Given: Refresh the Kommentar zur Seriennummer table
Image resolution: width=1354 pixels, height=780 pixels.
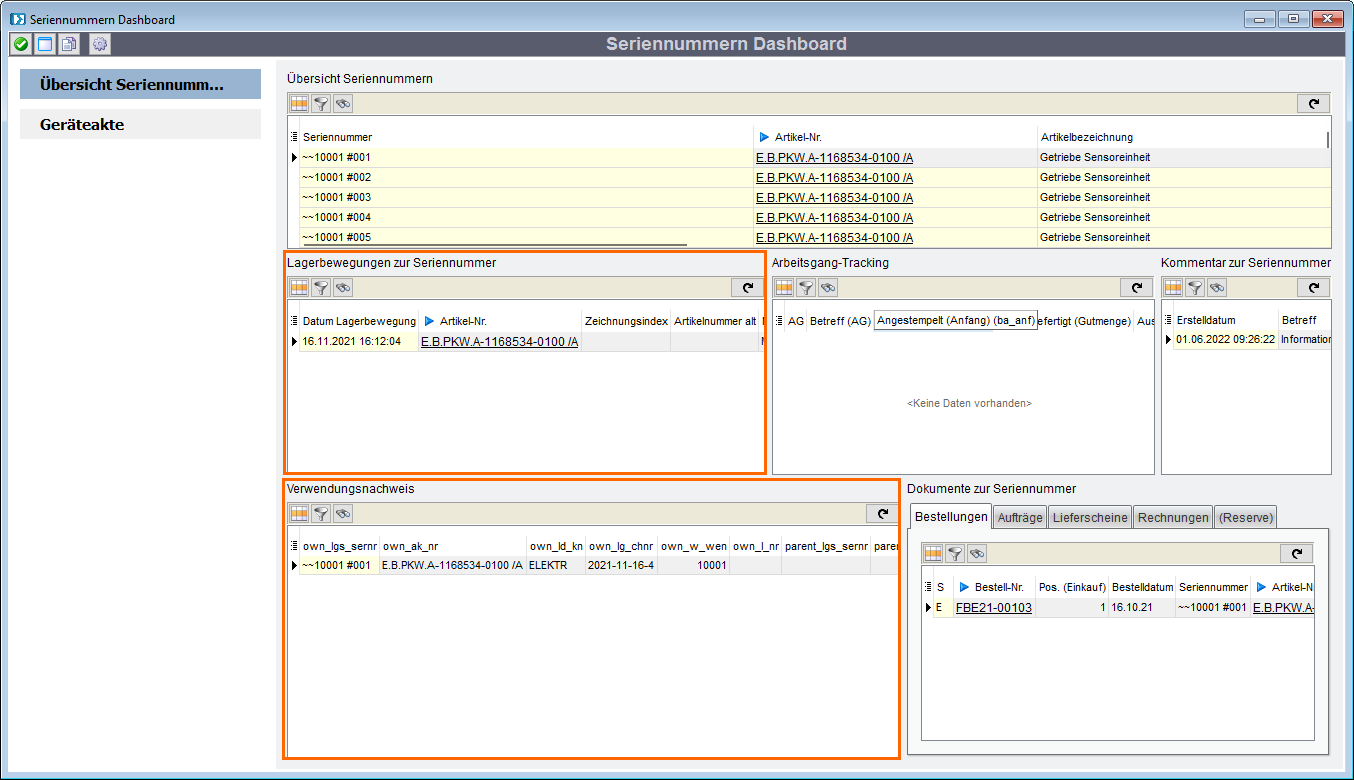Looking at the screenshot, I should 1313,287.
